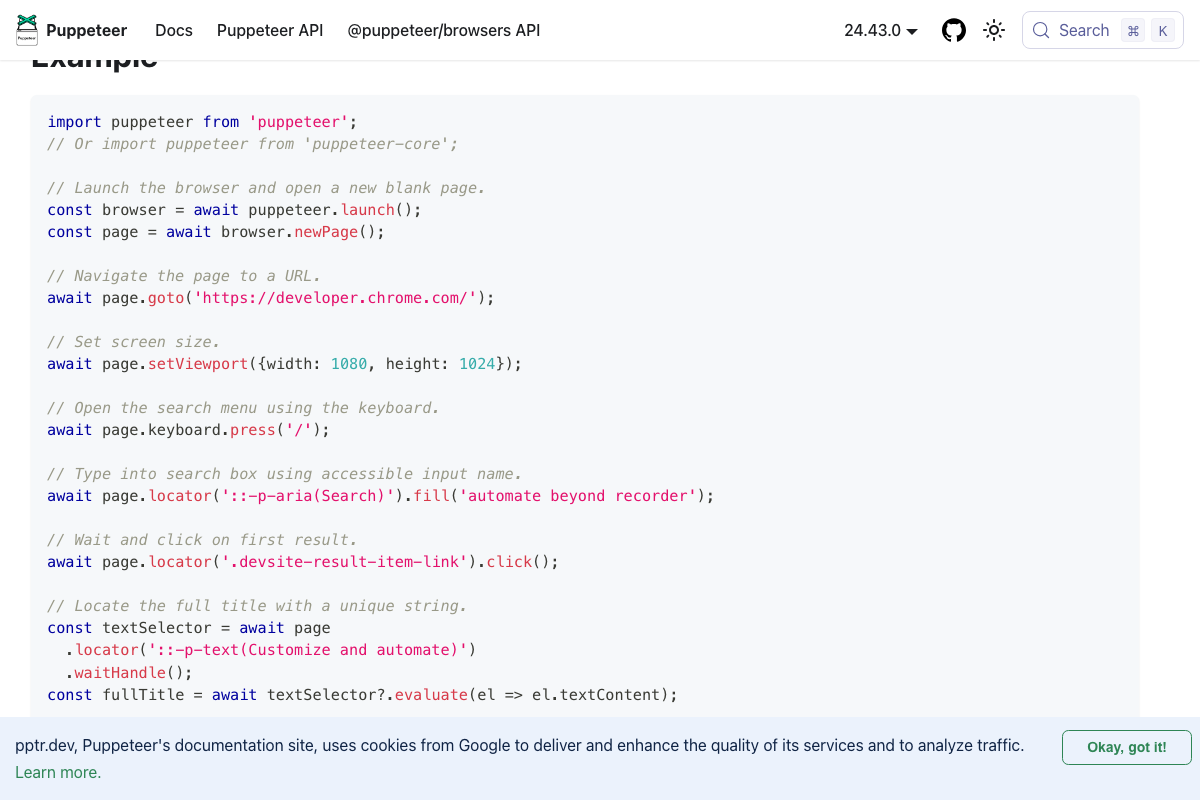The height and width of the screenshot is (800, 1200).
Task: Click the ⌘ shortcut key badge
Action: click(x=1133, y=30)
